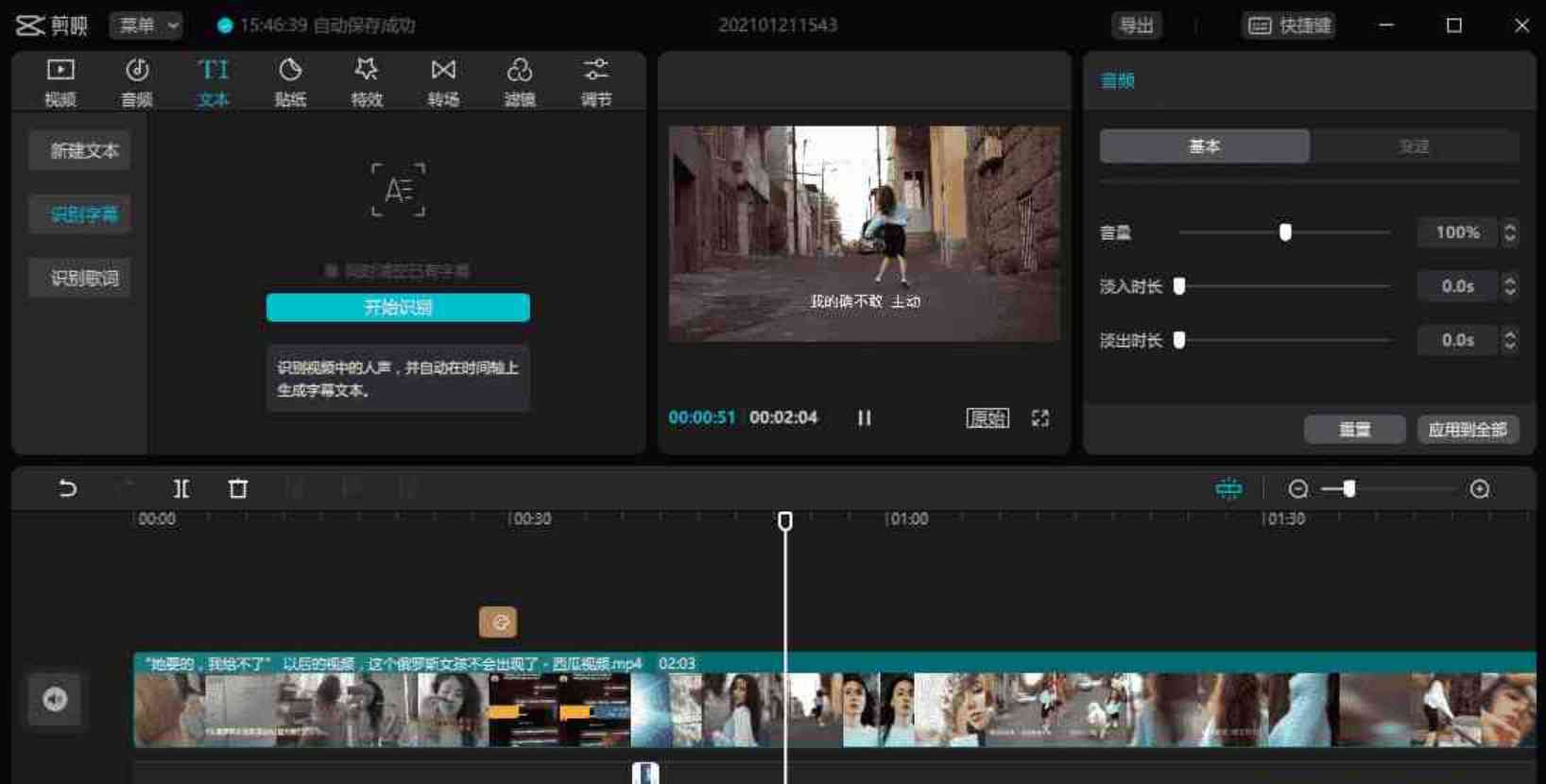Image resolution: width=1546 pixels, height=784 pixels.
Task: Pause the video preview playback
Action: tap(864, 418)
